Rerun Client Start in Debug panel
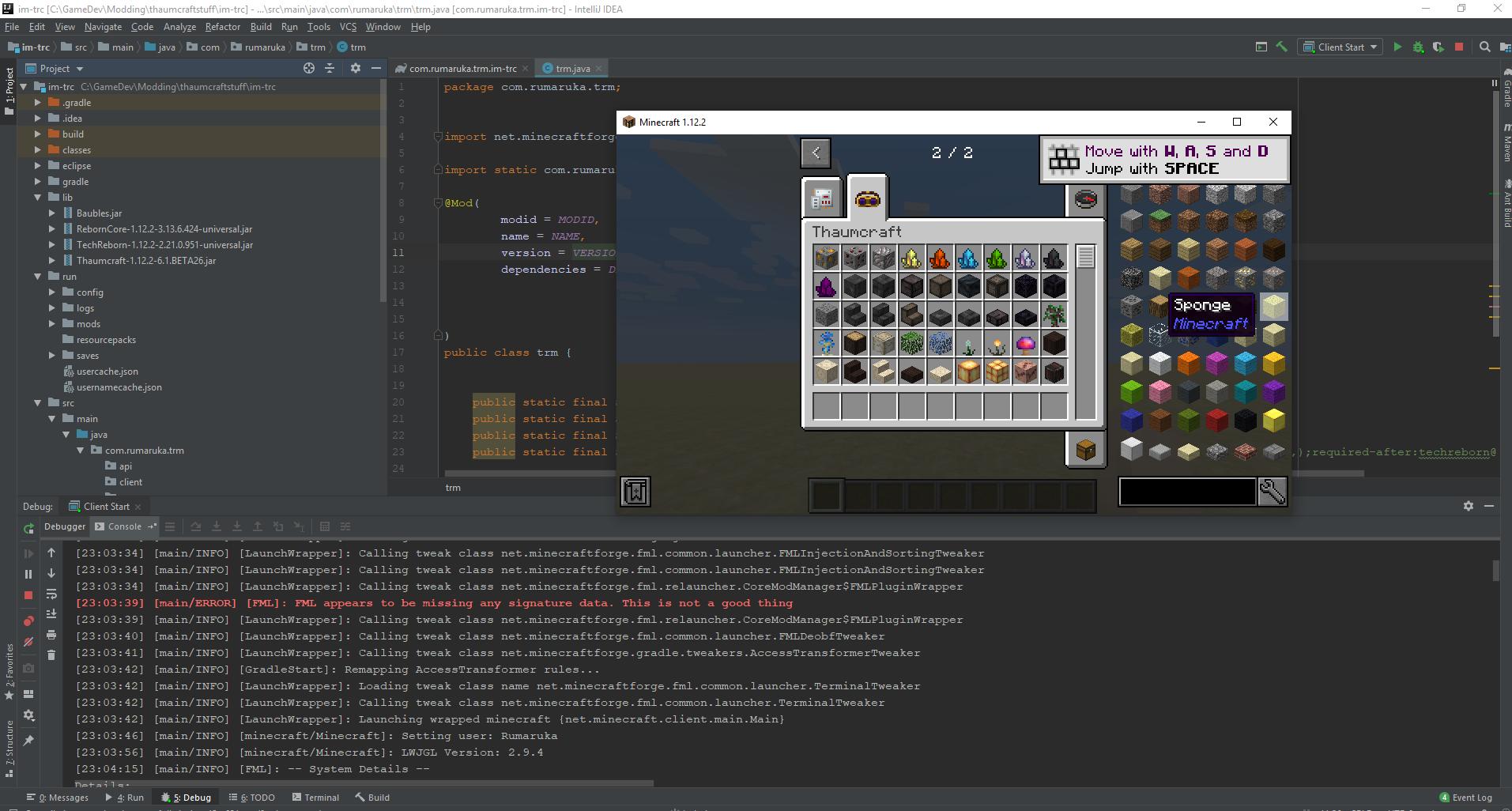This screenshot has width=1512, height=811. pyautogui.click(x=28, y=528)
